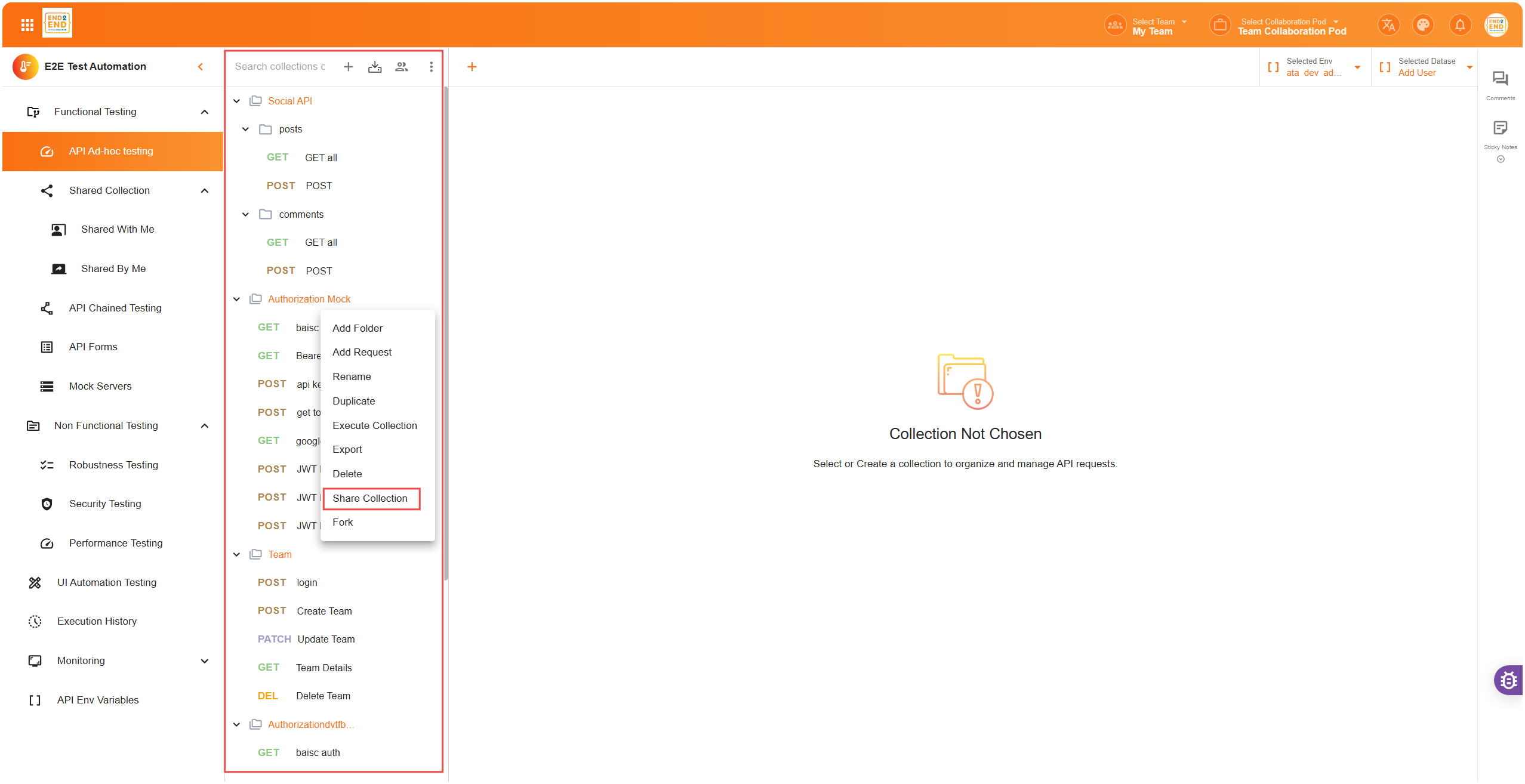Open the language translate icon
The image size is (1525, 784).
pos(1388,25)
